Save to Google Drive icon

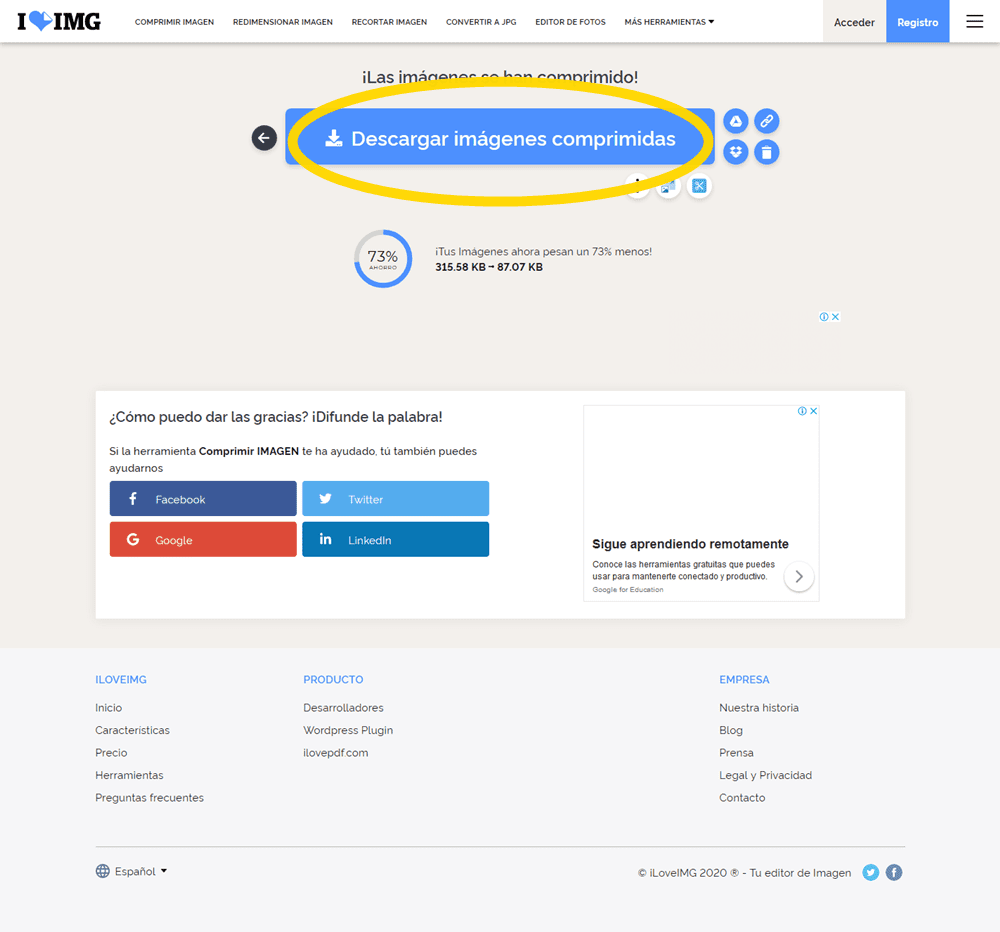pyautogui.click(x=736, y=121)
